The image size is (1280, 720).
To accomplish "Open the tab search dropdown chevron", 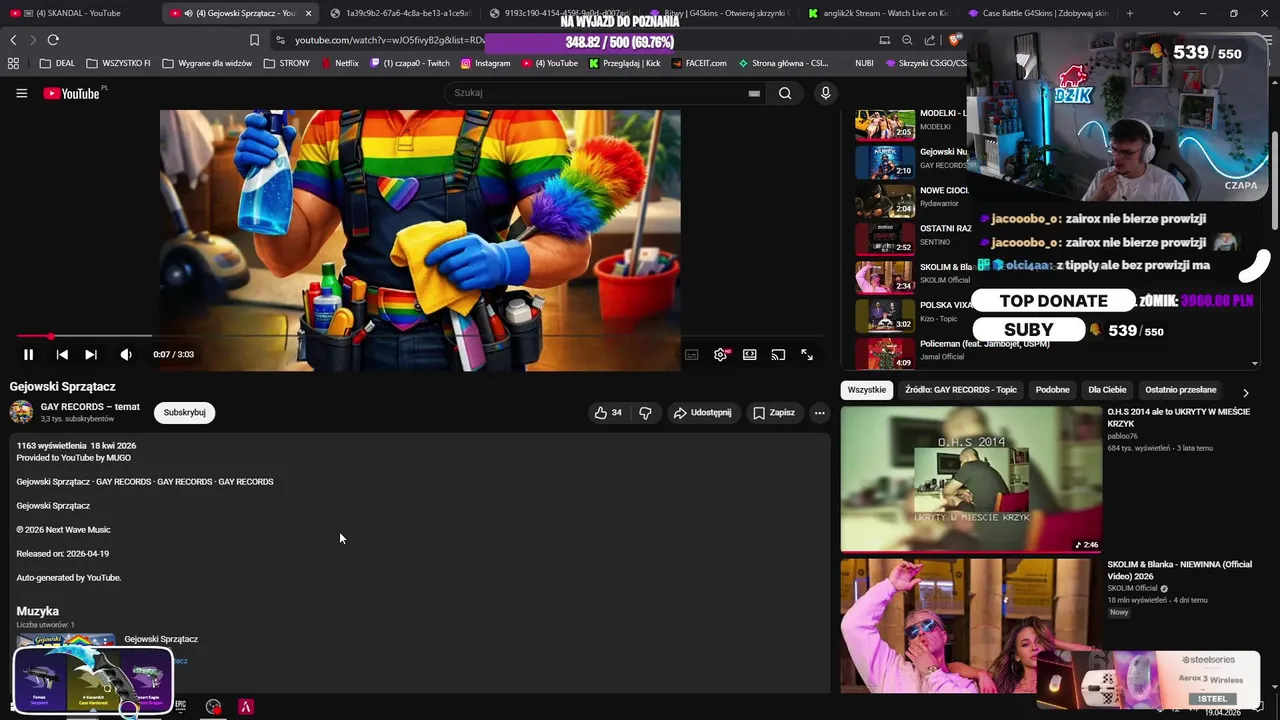I will click(1176, 13).
